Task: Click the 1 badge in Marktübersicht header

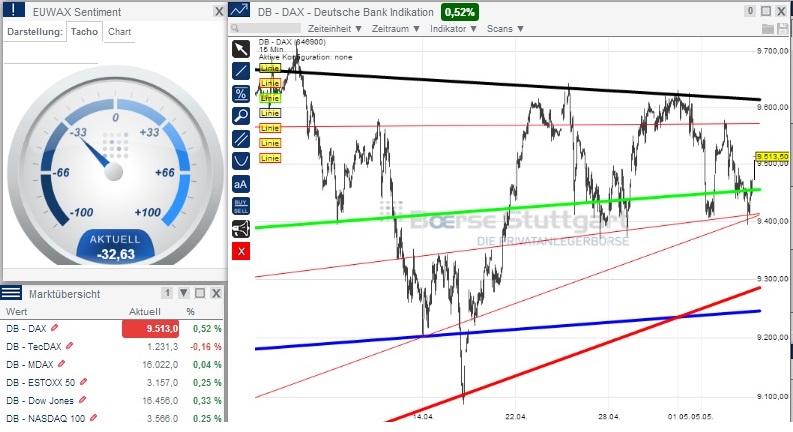Action: click(167, 293)
